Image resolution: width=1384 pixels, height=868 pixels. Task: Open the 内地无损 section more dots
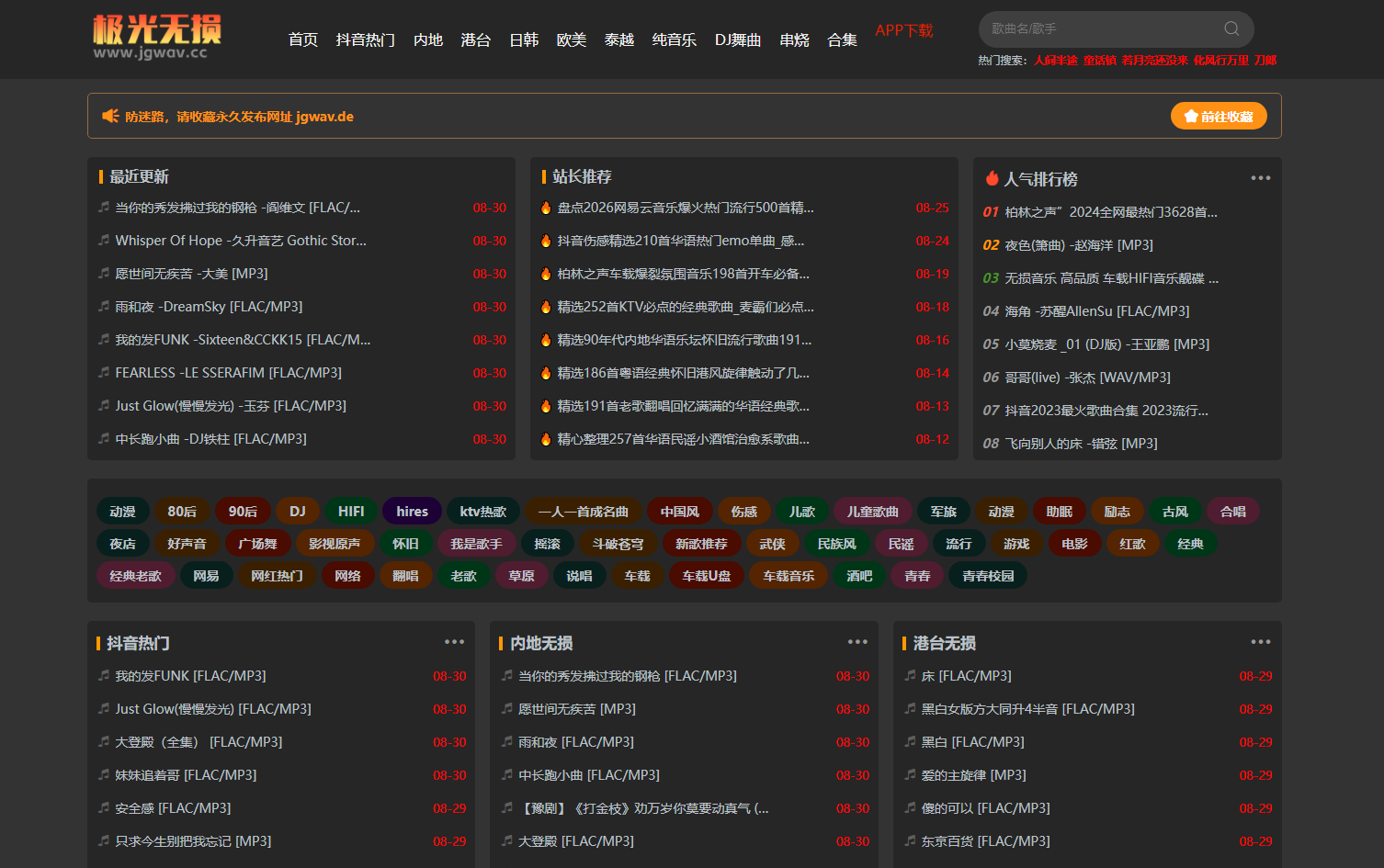point(857,642)
